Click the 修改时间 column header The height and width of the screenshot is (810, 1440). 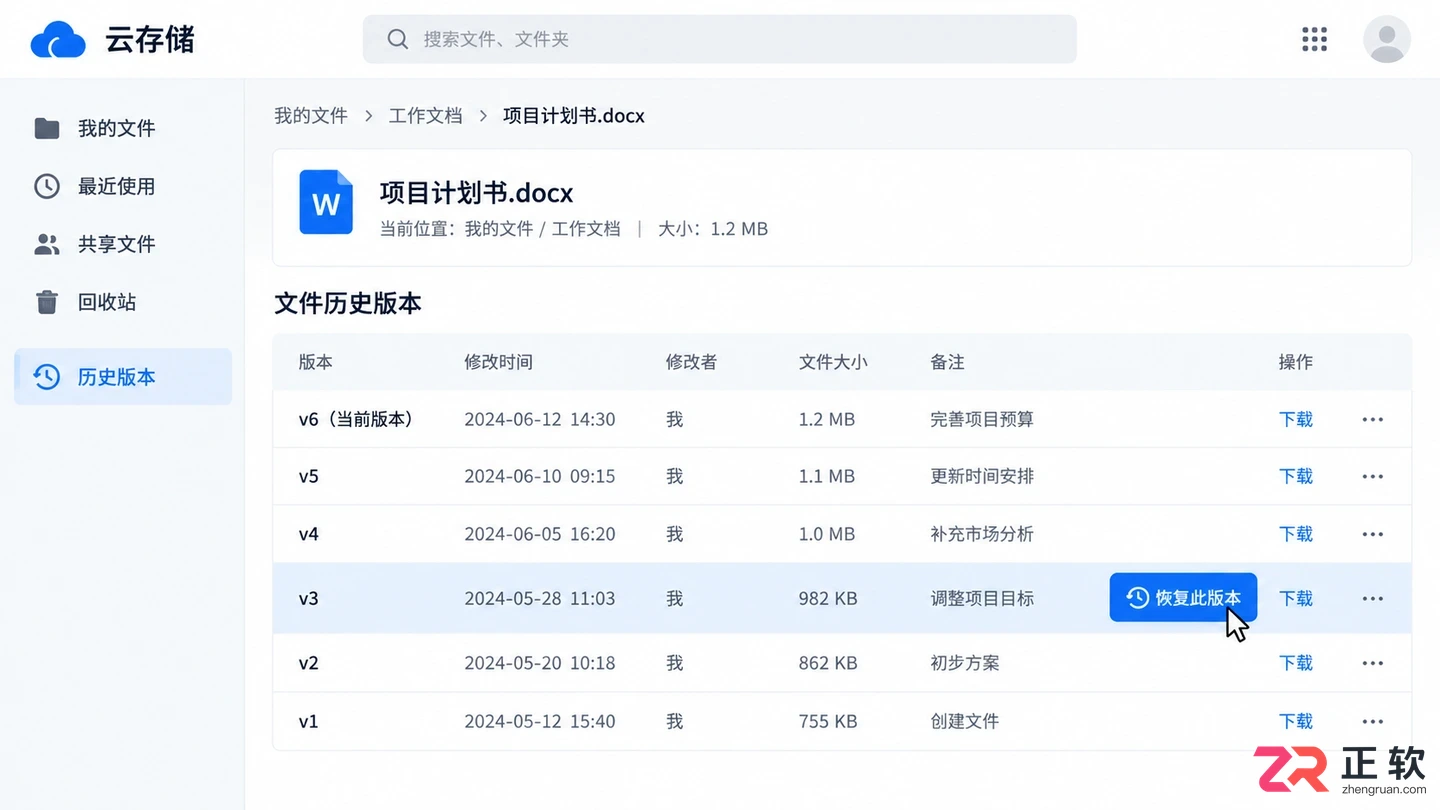click(x=498, y=362)
